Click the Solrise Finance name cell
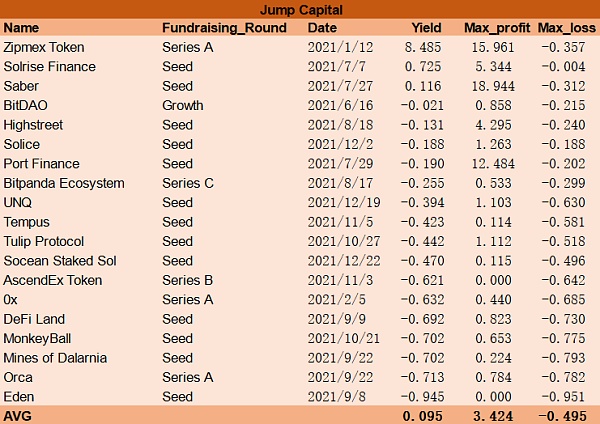The image size is (600, 424). tap(50, 67)
